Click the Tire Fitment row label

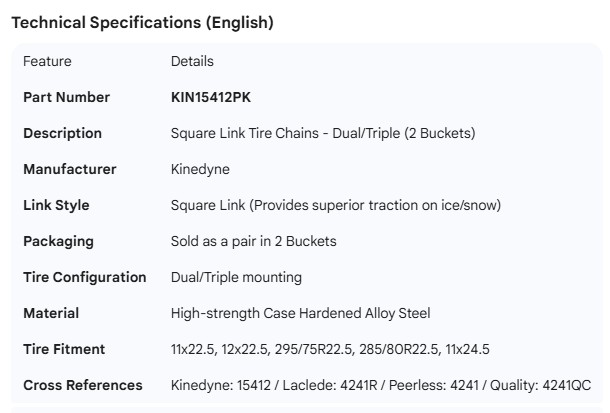pos(64,349)
